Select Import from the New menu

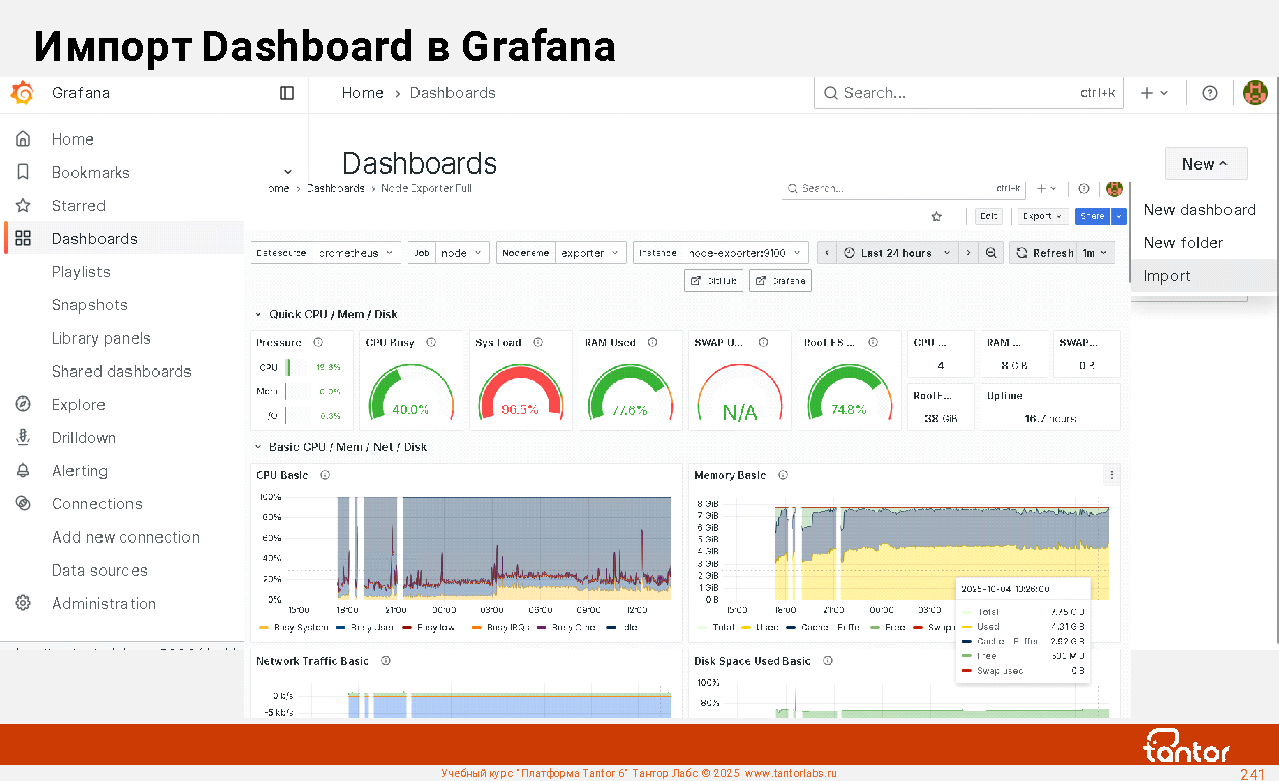[1167, 276]
